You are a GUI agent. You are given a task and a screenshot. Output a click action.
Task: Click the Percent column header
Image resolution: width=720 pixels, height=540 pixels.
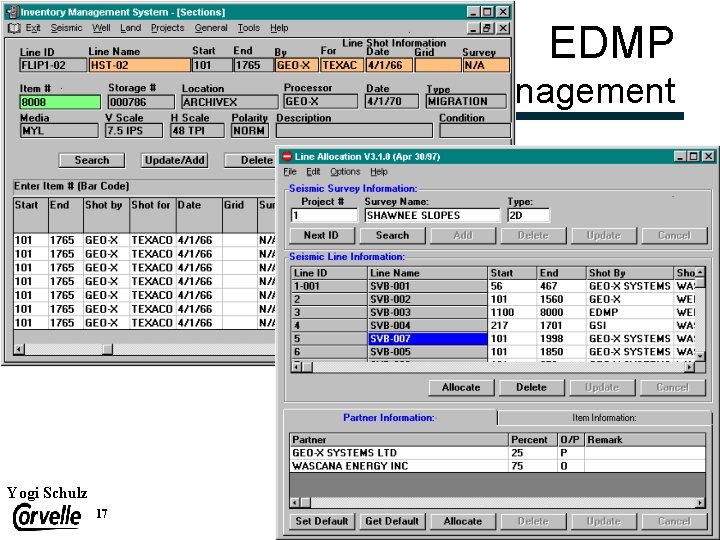[533, 440]
